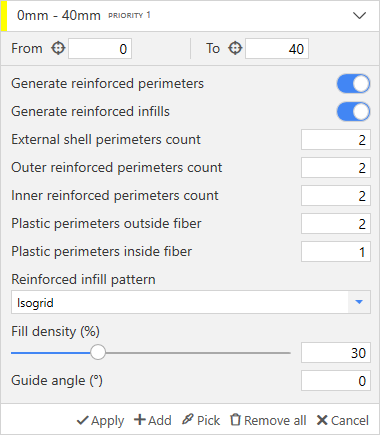Click the Fill density percentage field

[336, 352]
